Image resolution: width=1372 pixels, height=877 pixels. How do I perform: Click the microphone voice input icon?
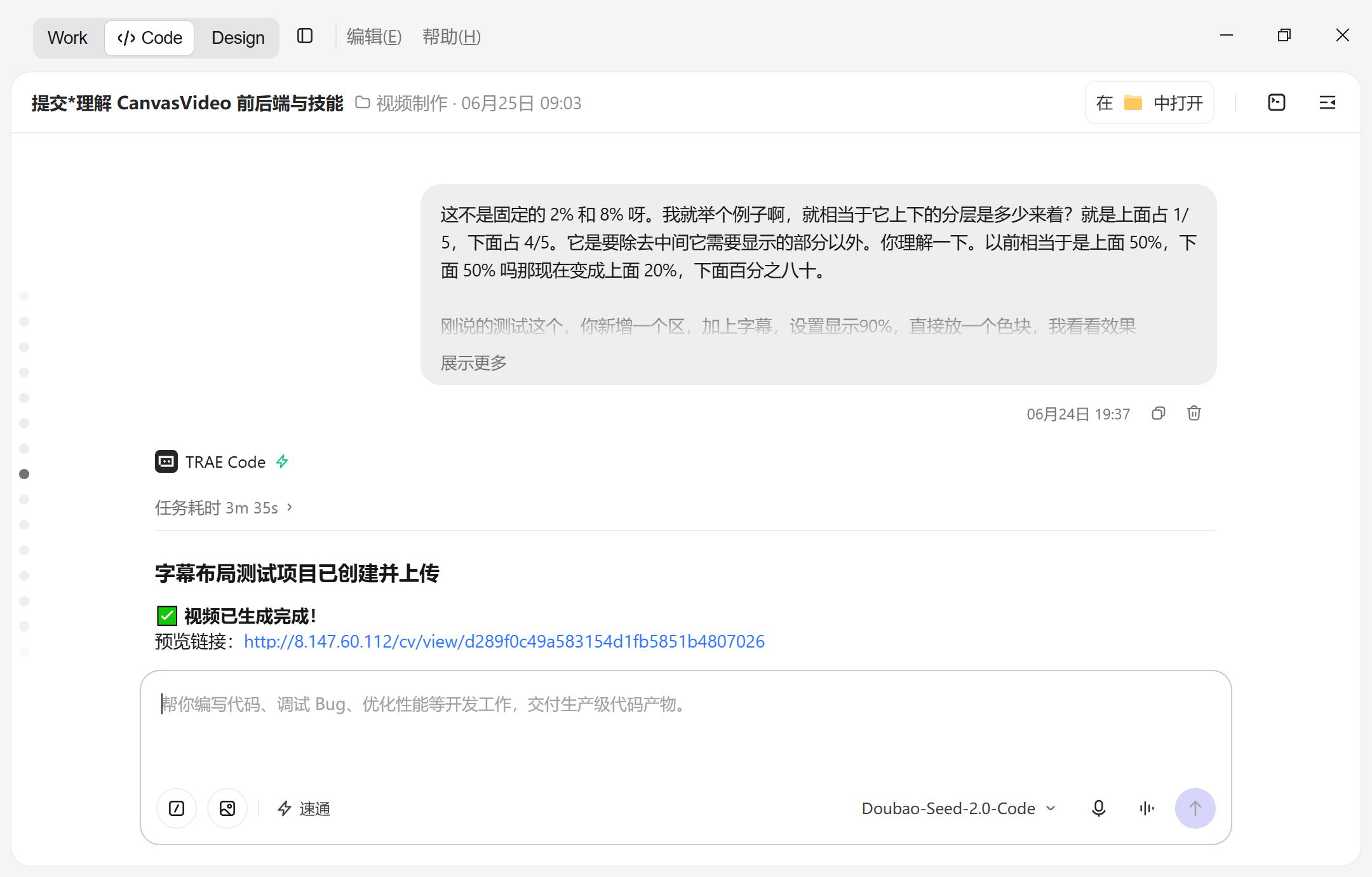tap(1099, 808)
